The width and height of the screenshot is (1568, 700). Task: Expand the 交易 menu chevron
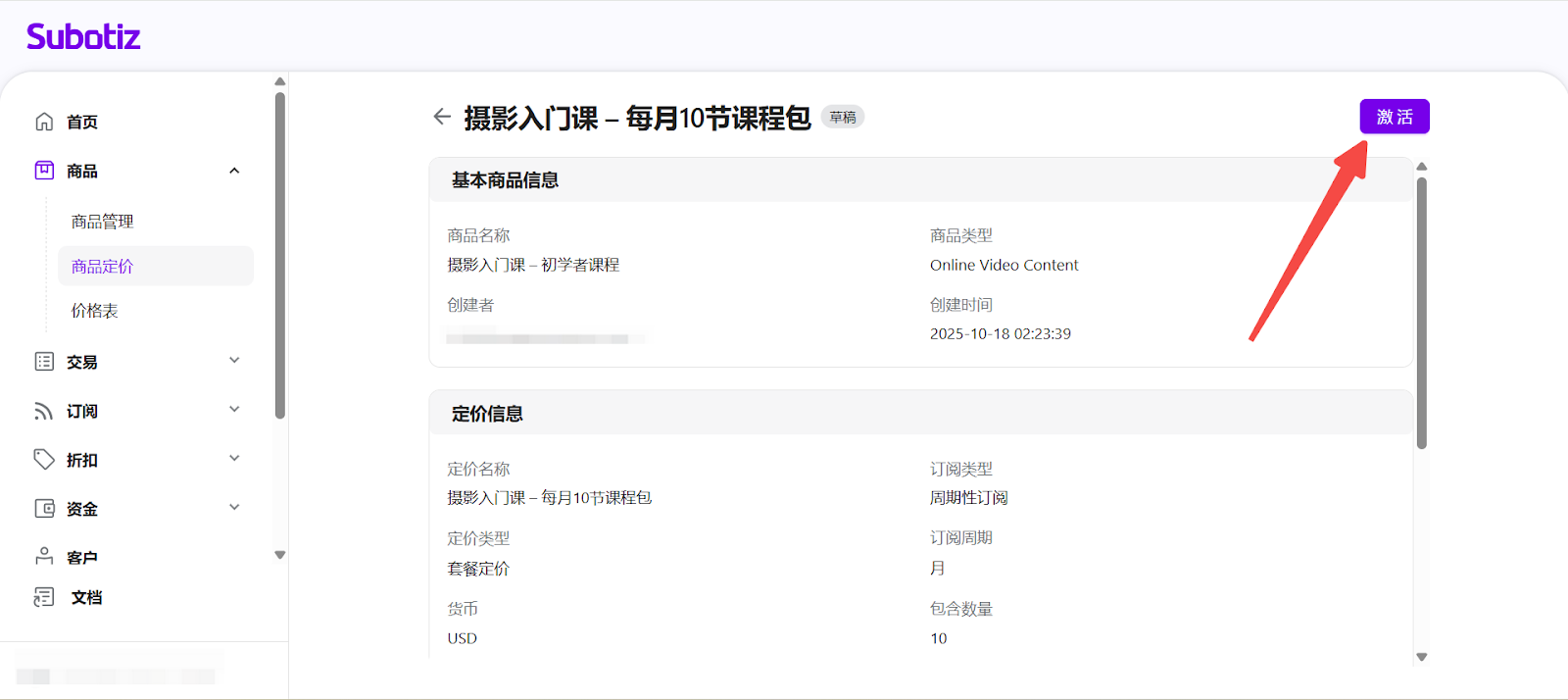tap(234, 361)
